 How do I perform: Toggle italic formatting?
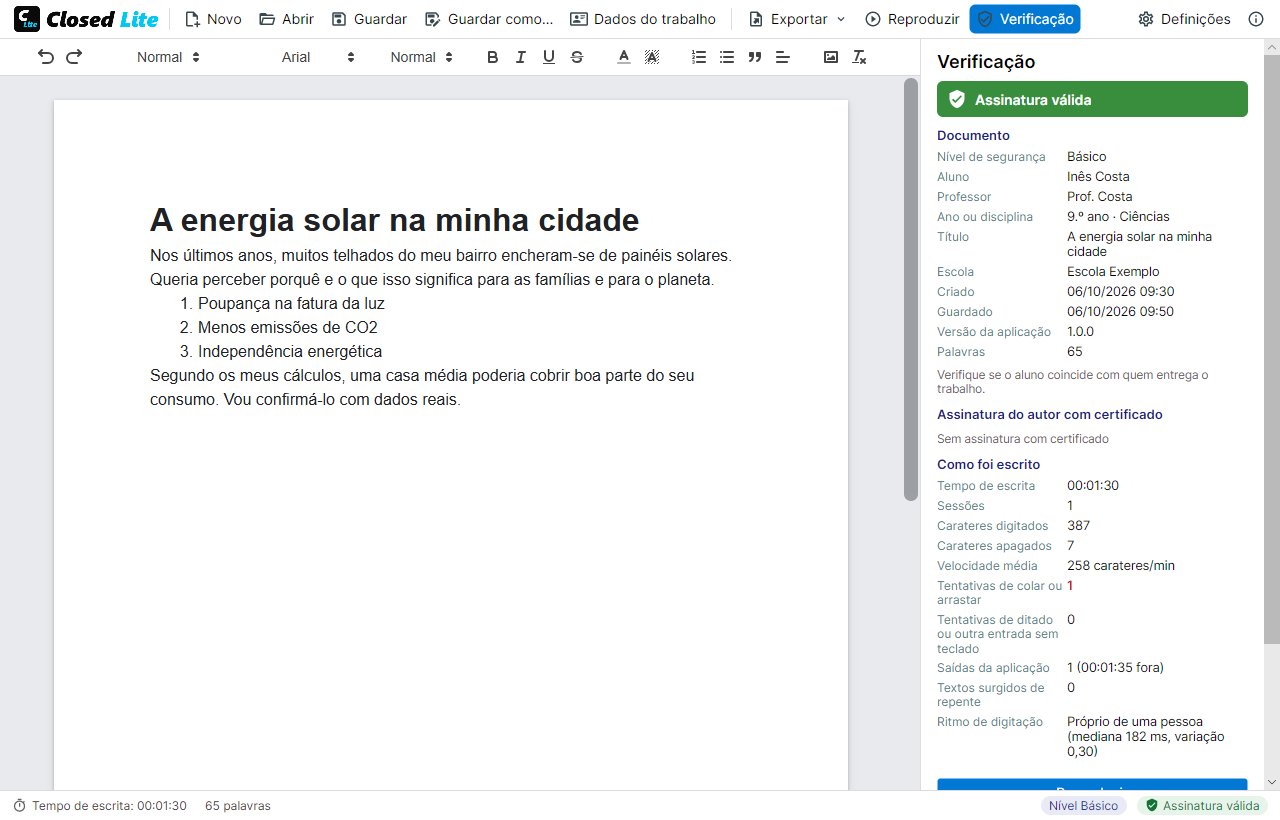520,57
